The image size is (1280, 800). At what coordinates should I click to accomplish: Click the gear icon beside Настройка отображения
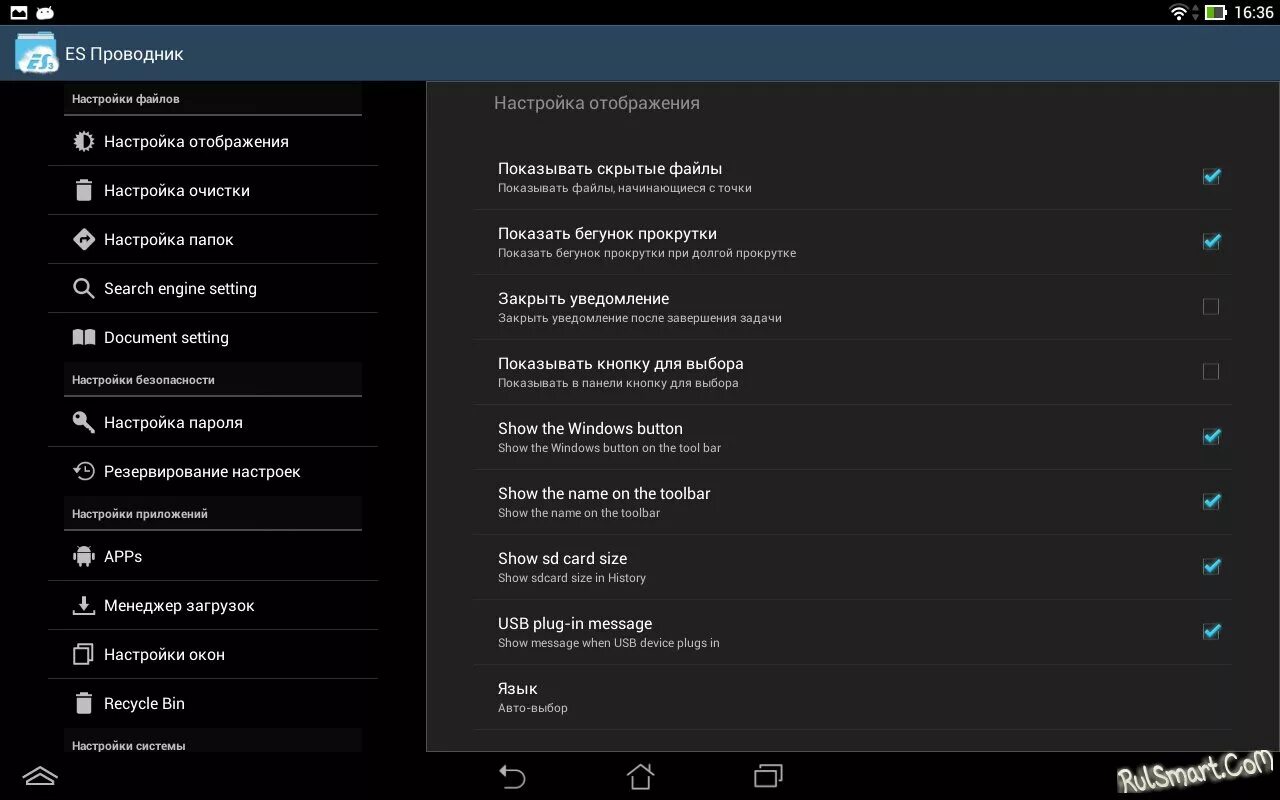coord(84,142)
